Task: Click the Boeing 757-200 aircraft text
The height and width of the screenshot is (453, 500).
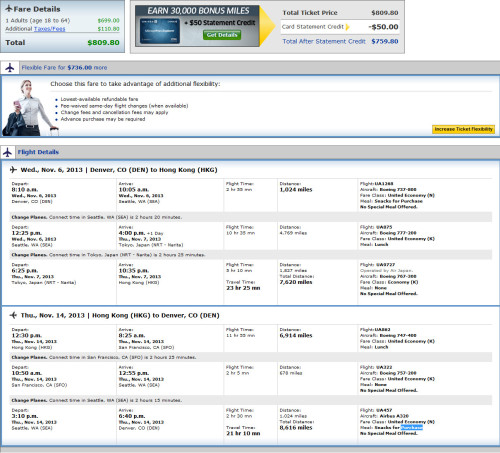Action: (x=398, y=373)
